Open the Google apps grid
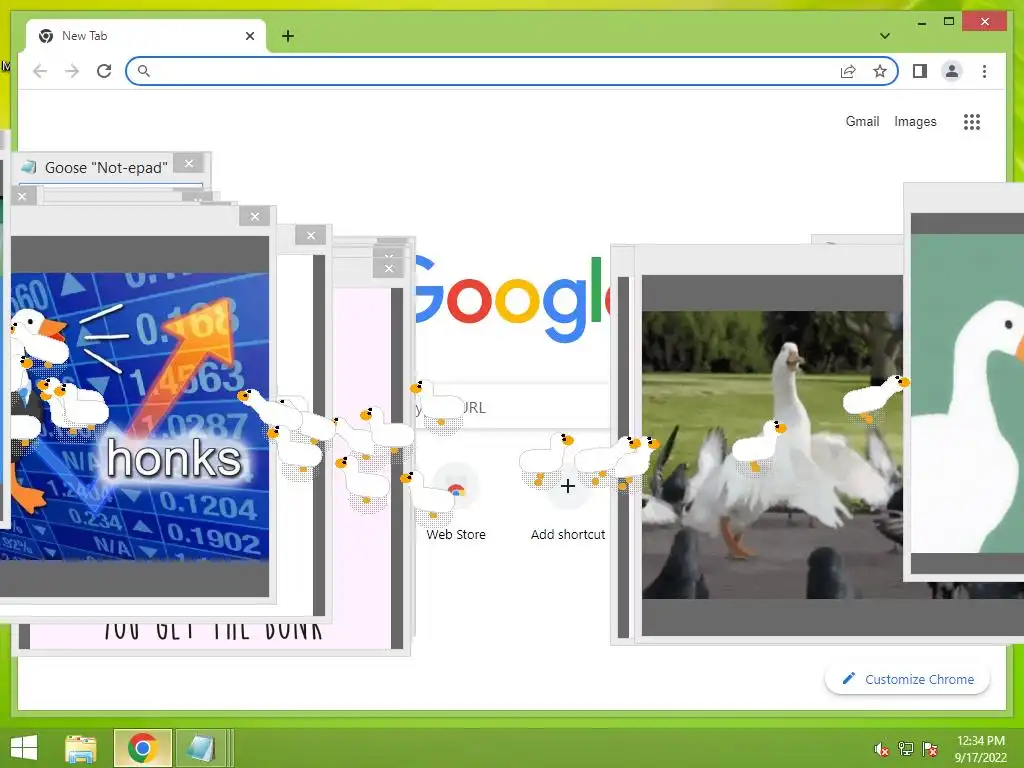Screen dimensions: 1024x768 [x=972, y=121]
